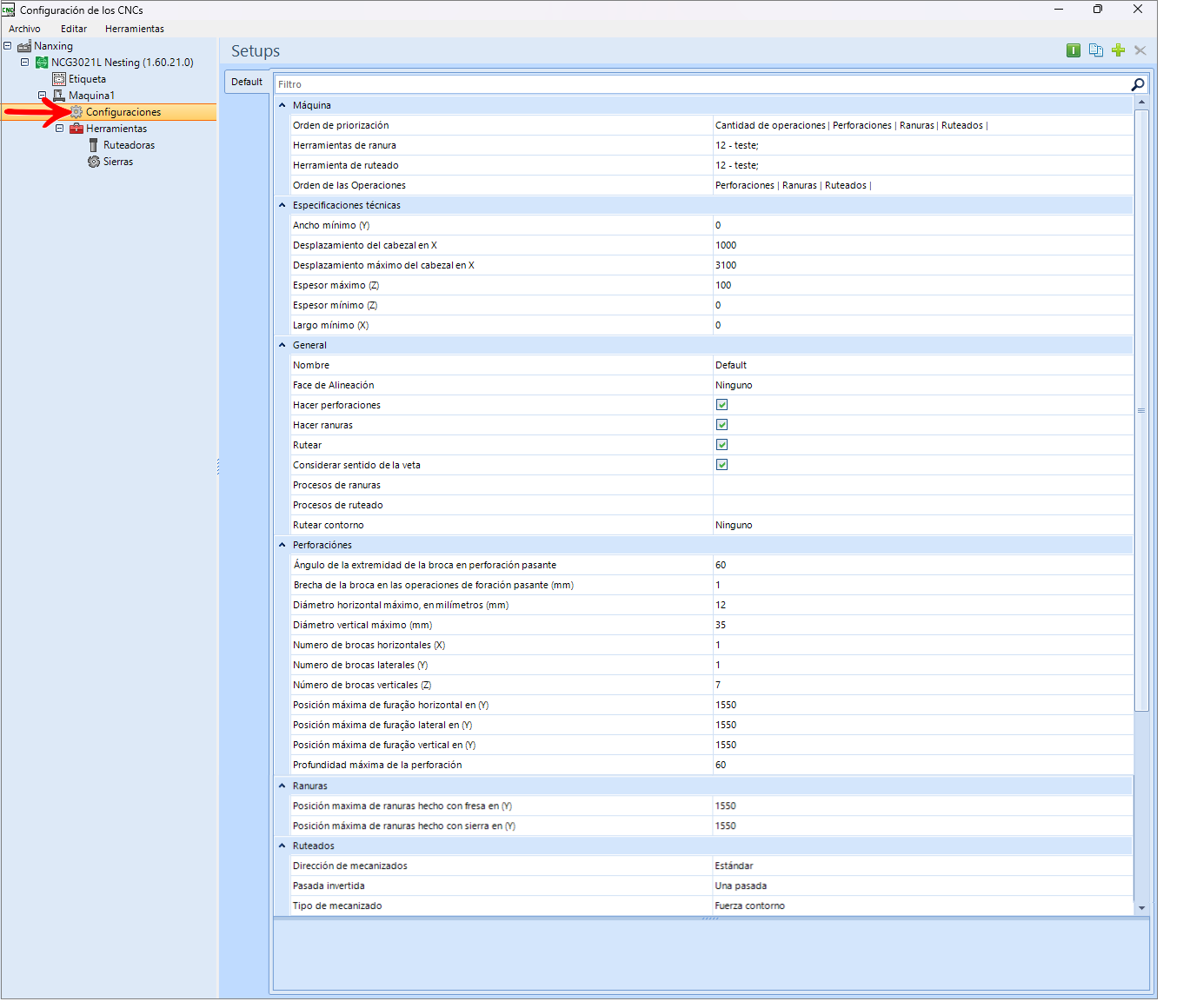Open the Editar menu
Image resolution: width=1190 pixels, height=1008 pixels.
(74, 29)
